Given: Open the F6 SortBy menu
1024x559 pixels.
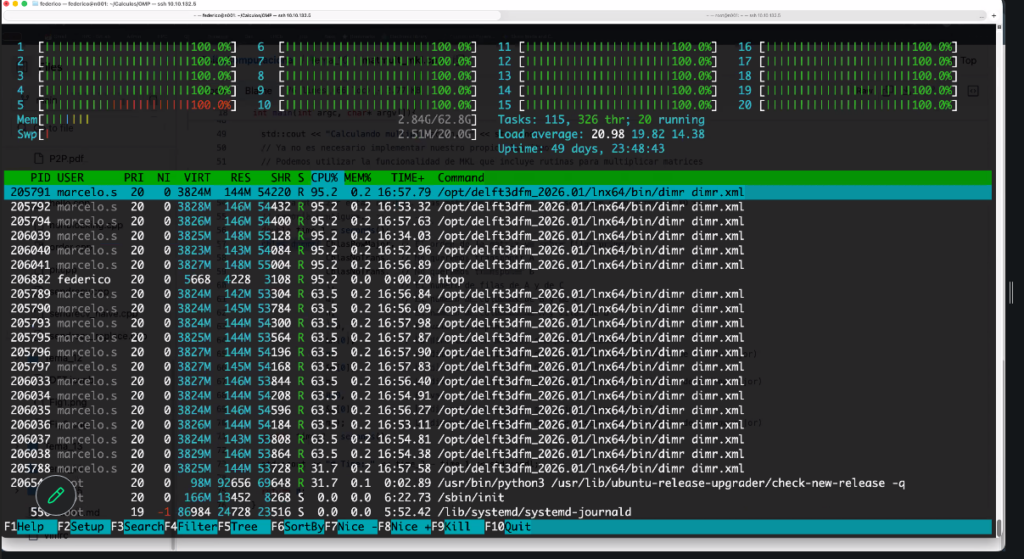Looking at the screenshot, I should point(297,526).
